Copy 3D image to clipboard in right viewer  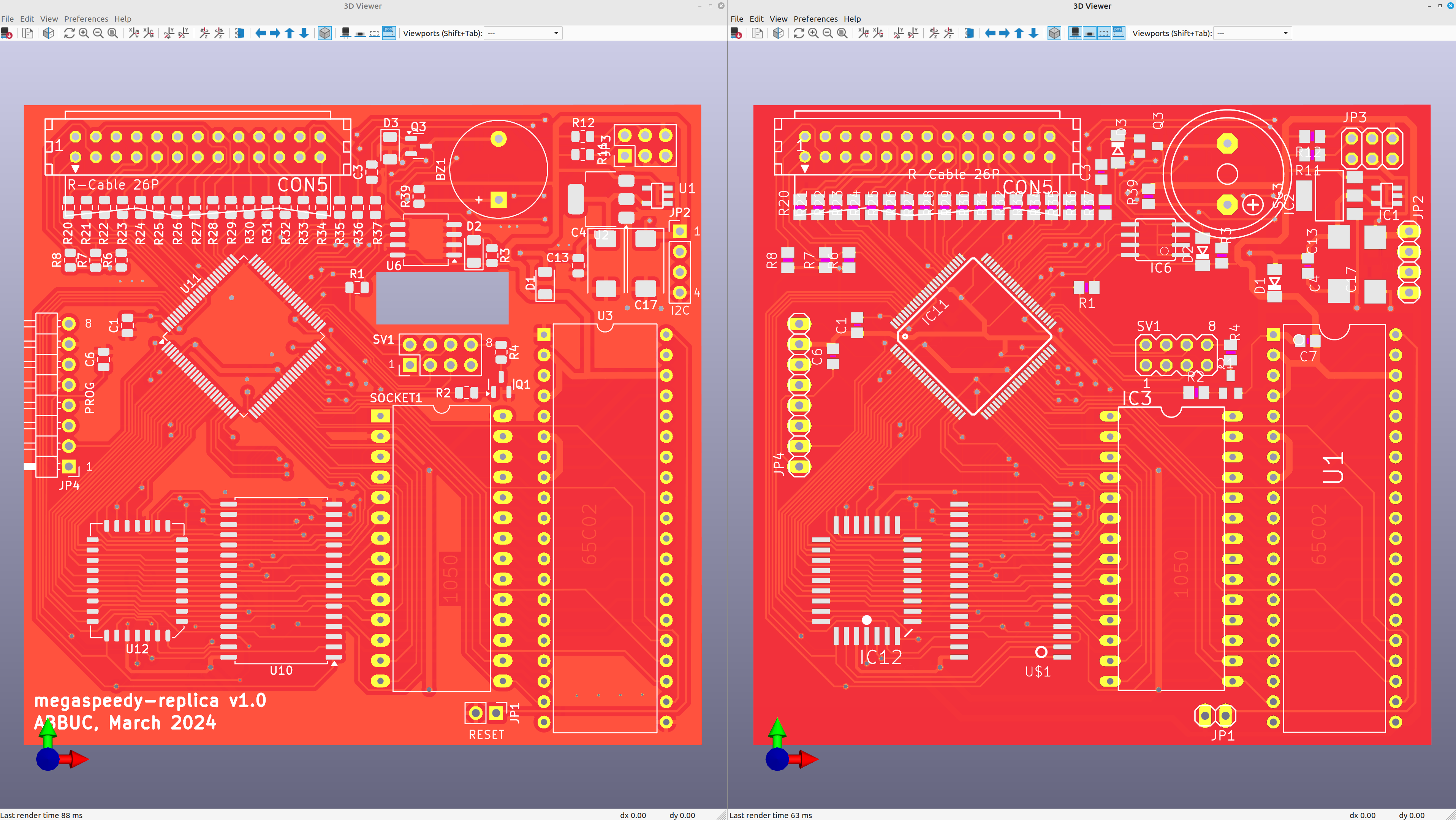tap(757, 33)
